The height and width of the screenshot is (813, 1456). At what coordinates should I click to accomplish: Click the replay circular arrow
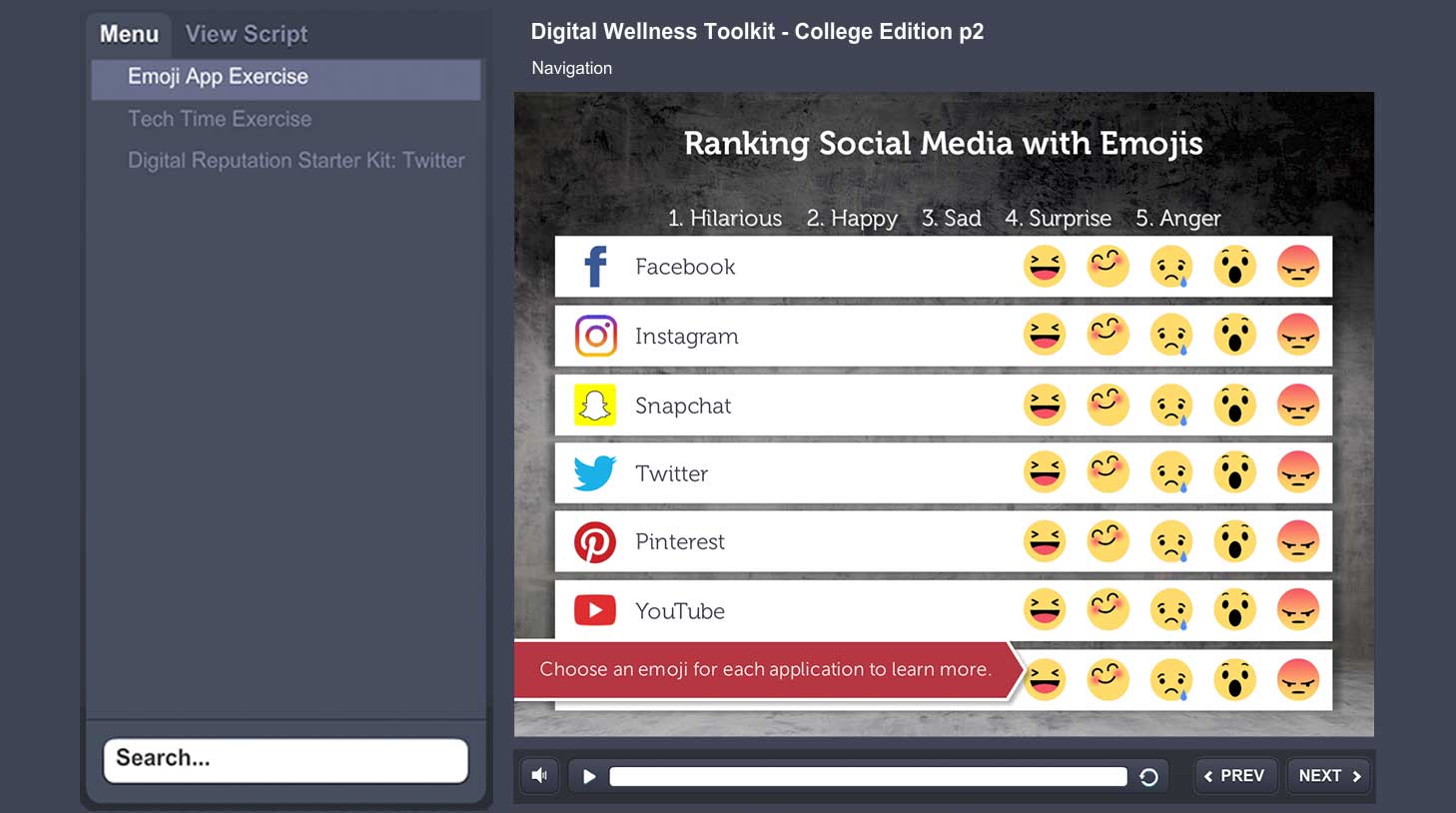[1148, 777]
